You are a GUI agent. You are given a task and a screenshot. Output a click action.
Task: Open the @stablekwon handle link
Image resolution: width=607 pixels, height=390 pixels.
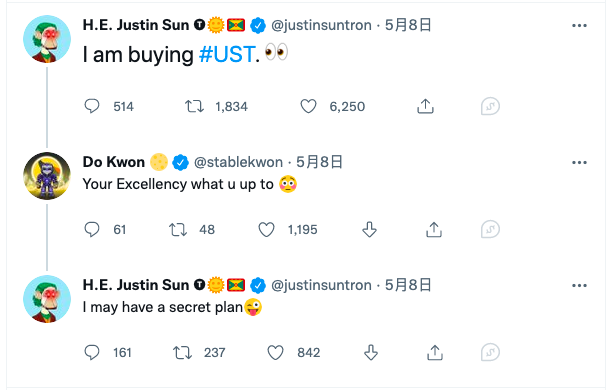coord(238,162)
